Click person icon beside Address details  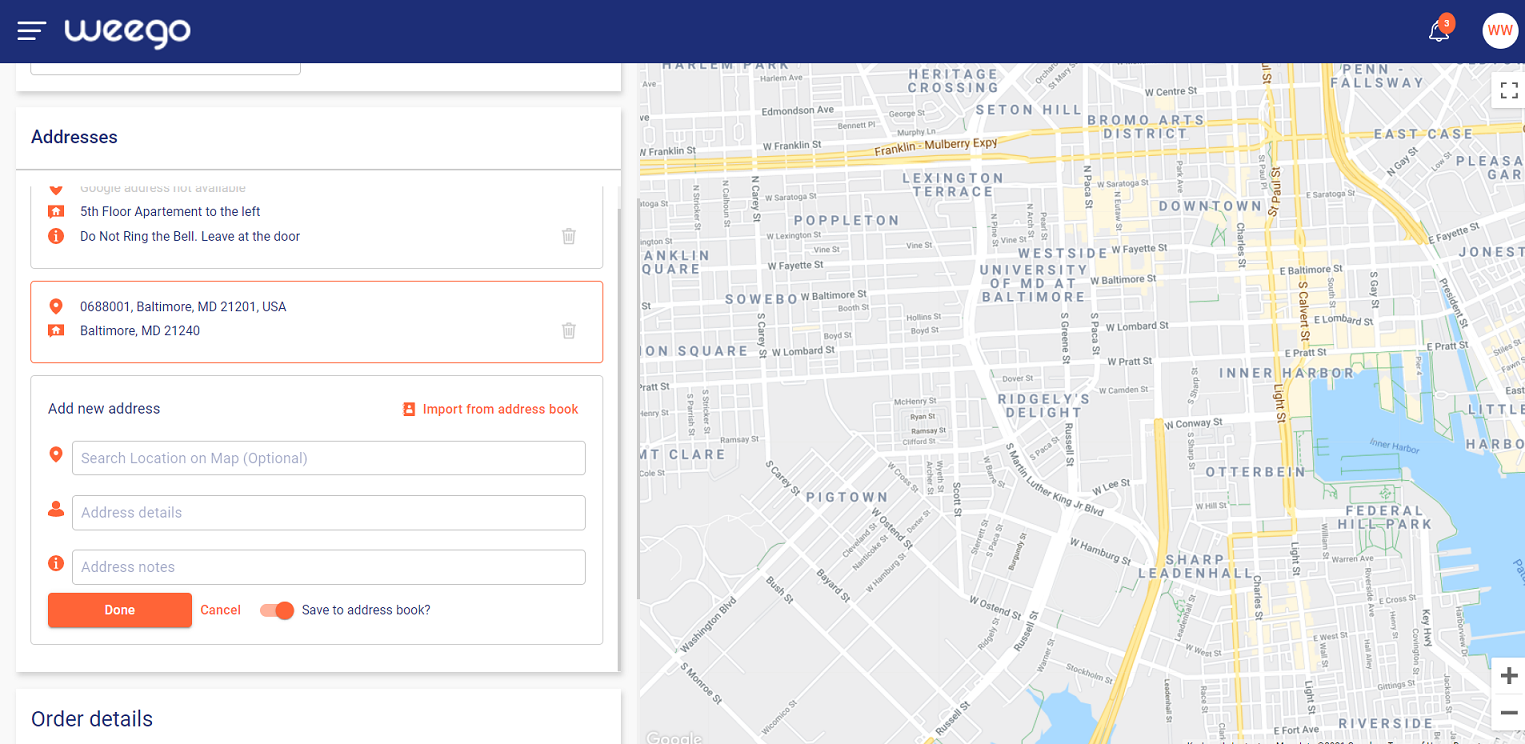(x=56, y=510)
